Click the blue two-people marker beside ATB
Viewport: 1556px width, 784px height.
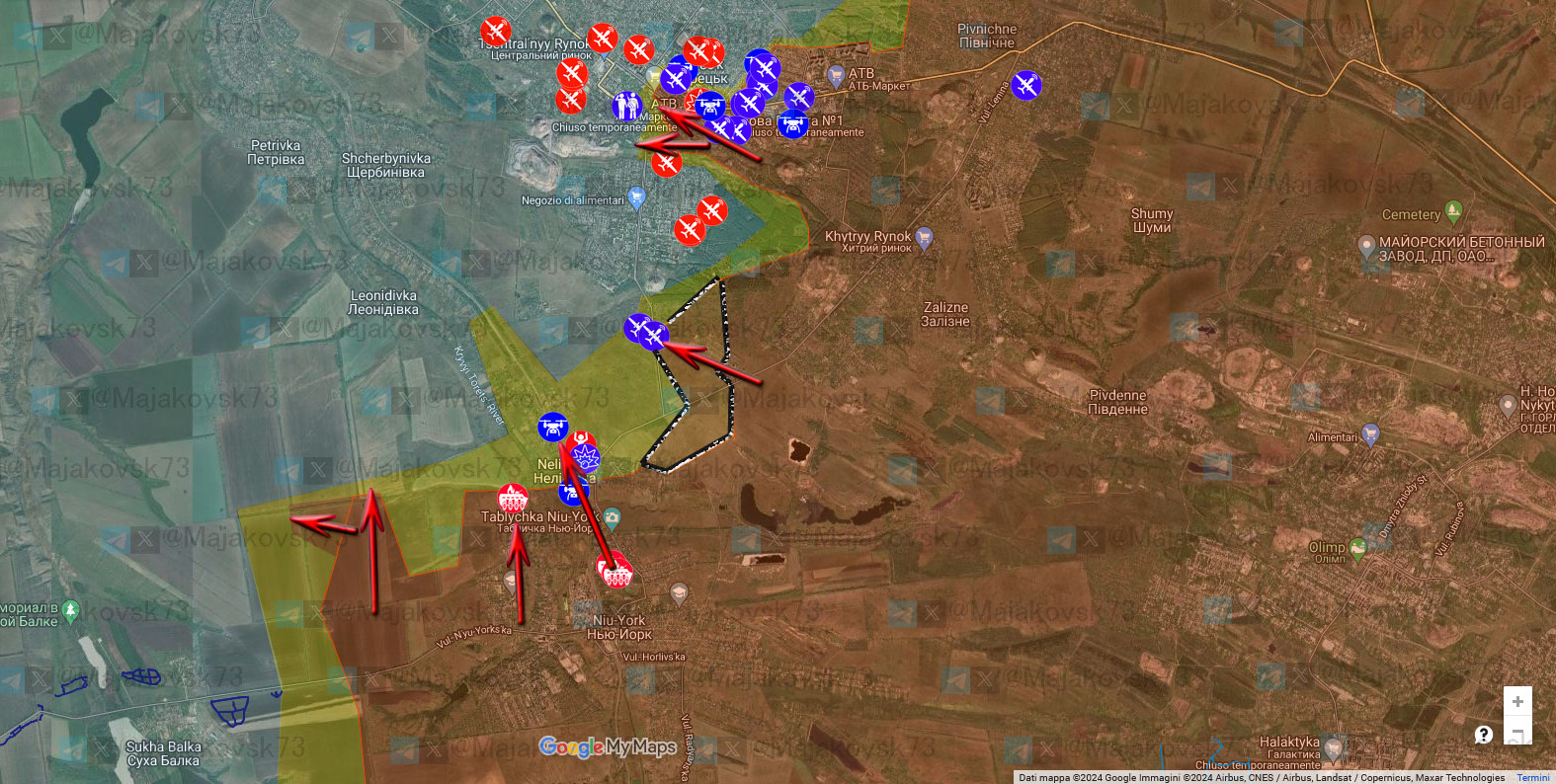[x=626, y=105]
